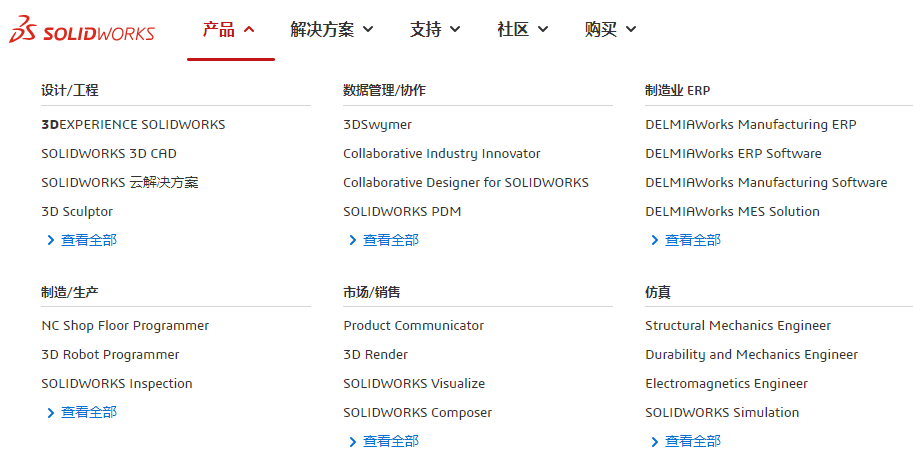Open SOLIDWORKS Inspection link
This screenshot has height=459, width=913.
(117, 384)
